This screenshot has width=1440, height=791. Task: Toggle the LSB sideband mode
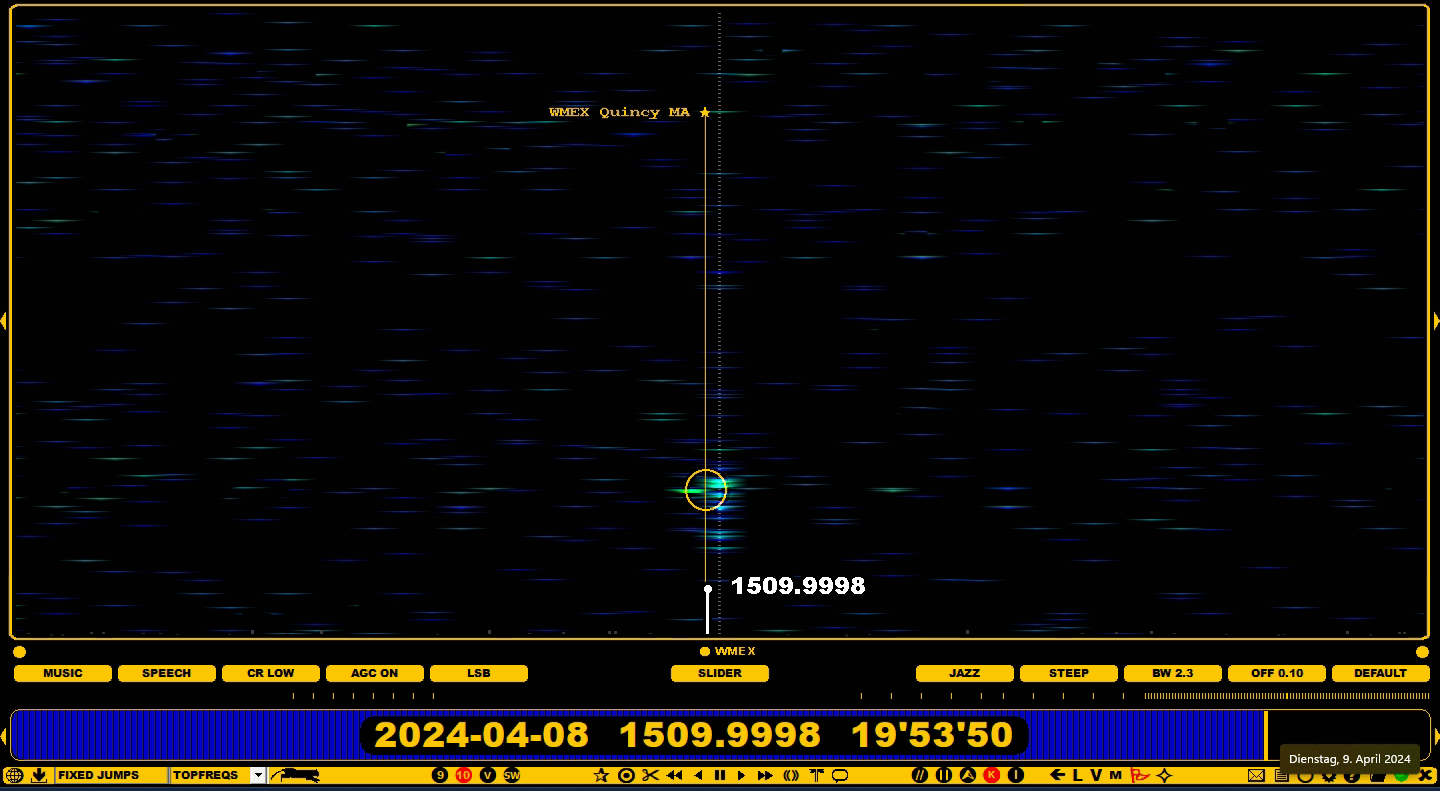click(x=479, y=673)
